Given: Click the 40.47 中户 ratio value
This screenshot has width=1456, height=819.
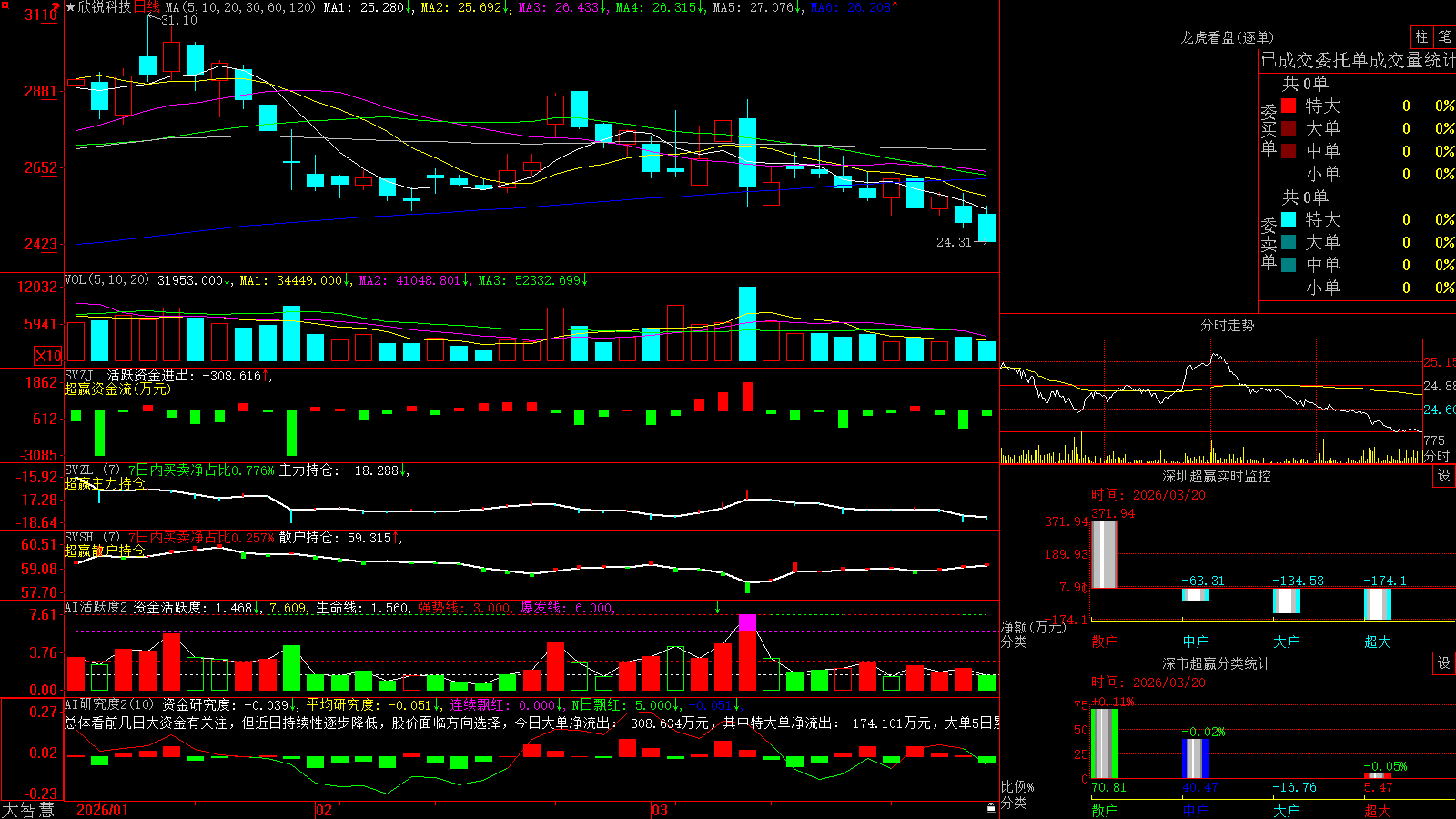Looking at the screenshot, I should tap(1199, 787).
